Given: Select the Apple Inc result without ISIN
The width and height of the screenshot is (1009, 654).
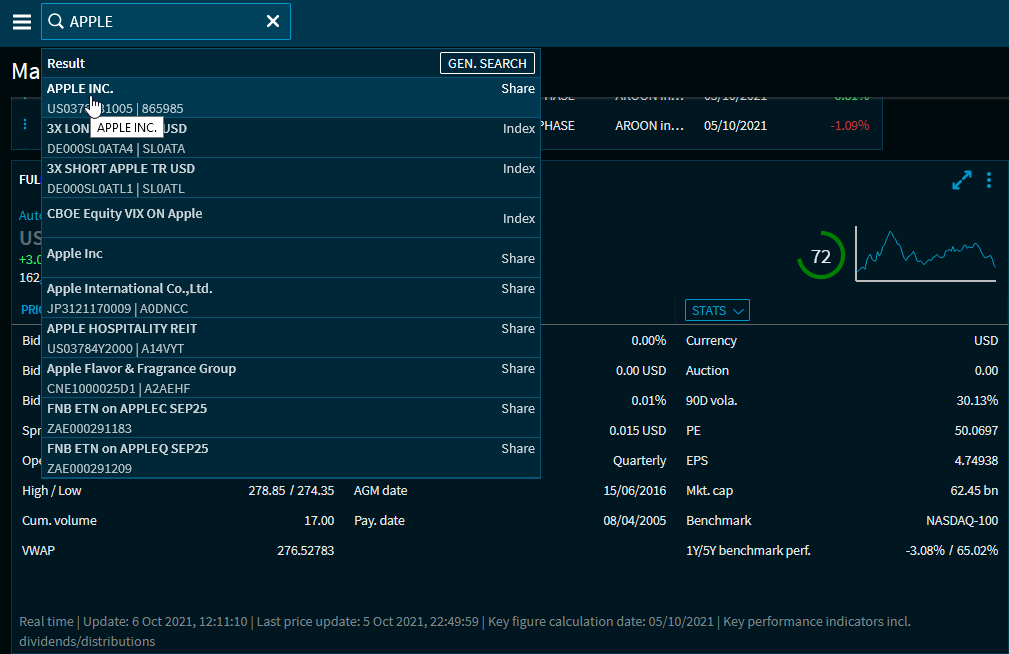Looking at the screenshot, I should (x=290, y=258).
